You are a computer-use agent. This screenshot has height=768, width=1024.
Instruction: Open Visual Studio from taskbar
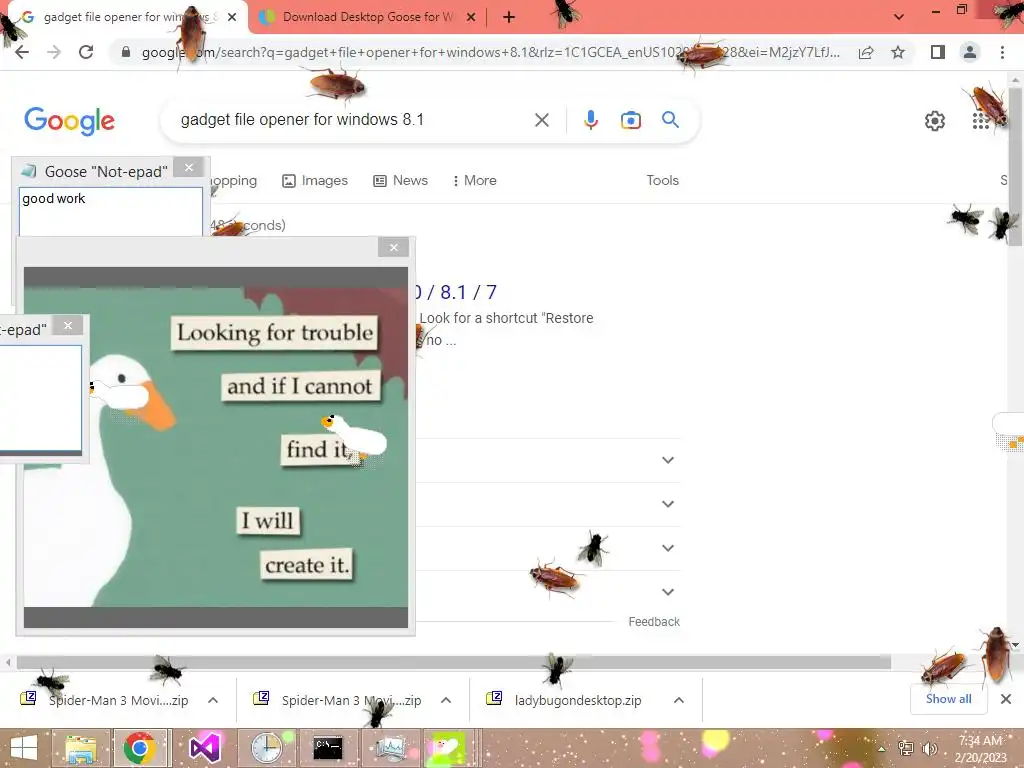tap(204, 748)
